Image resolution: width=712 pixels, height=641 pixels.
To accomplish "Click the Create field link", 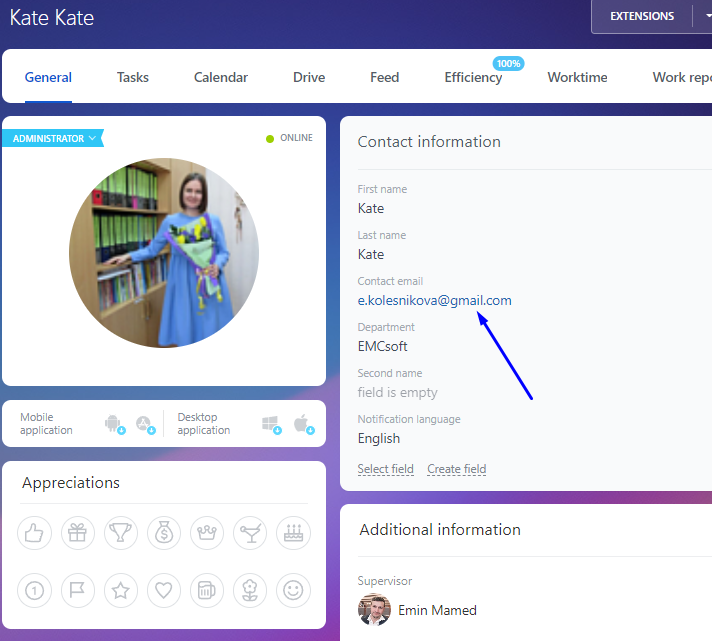I will (x=456, y=469).
